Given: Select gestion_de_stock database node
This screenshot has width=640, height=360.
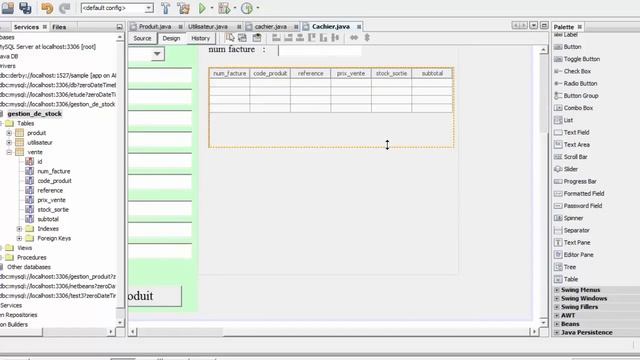Looking at the screenshot, I should tap(35, 114).
